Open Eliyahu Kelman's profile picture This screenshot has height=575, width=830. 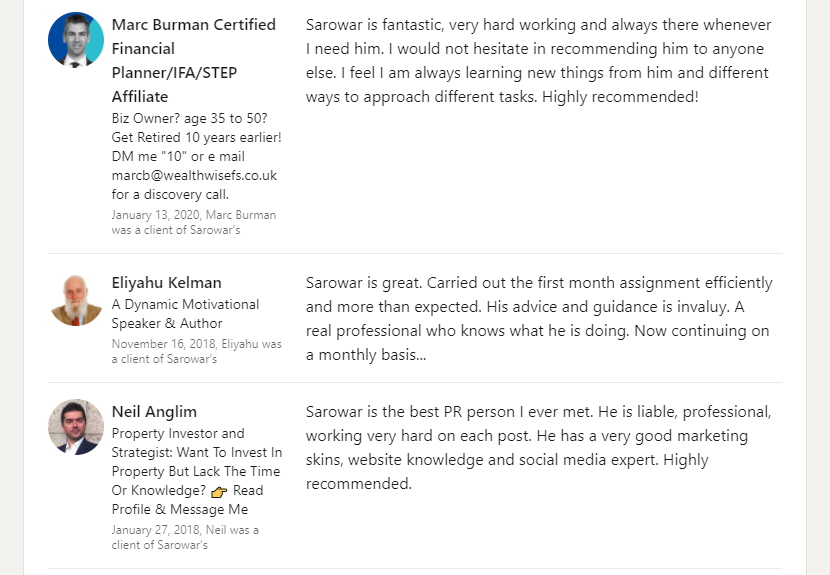click(x=76, y=299)
